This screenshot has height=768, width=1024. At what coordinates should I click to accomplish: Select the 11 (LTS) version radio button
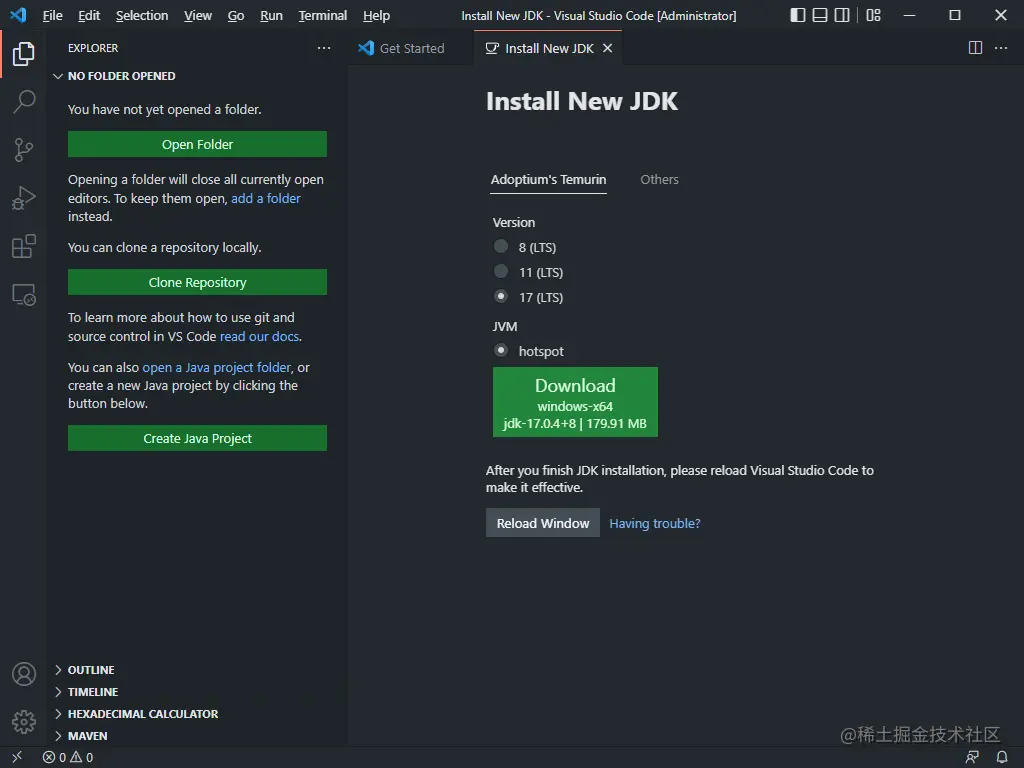coord(501,271)
